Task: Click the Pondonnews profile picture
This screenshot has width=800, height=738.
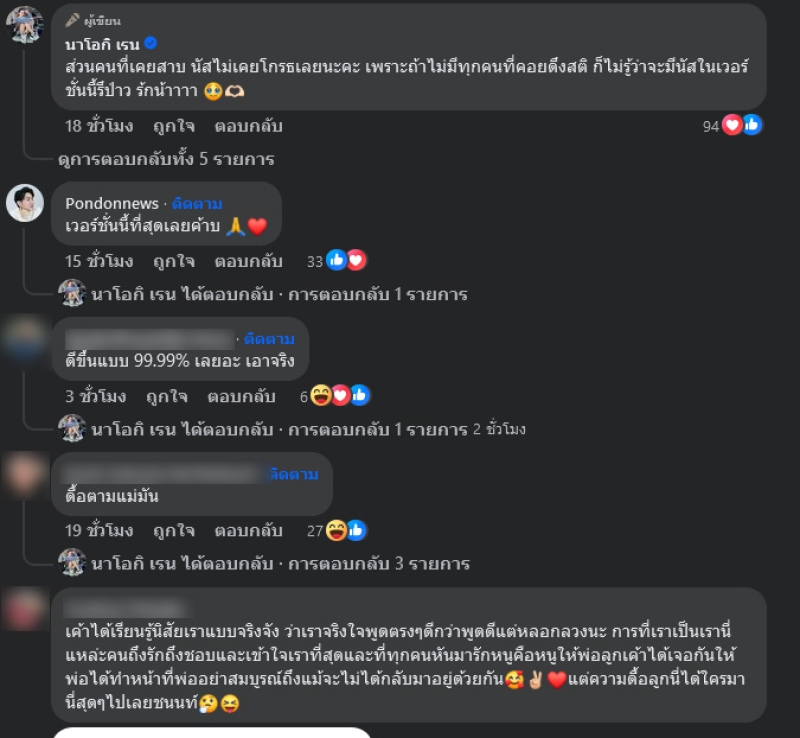Action: point(24,203)
